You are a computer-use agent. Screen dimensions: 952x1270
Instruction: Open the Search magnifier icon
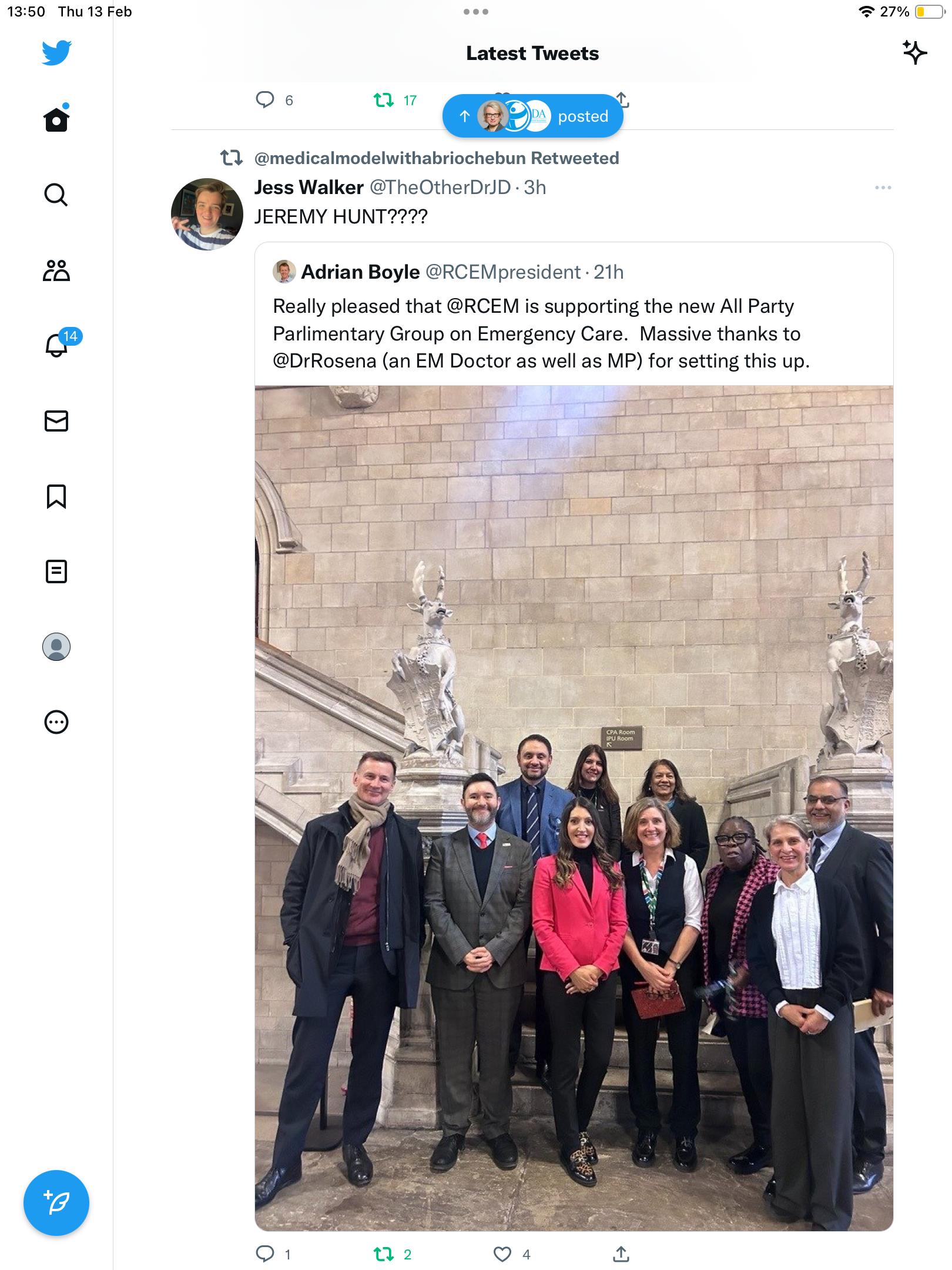coord(56,195)
